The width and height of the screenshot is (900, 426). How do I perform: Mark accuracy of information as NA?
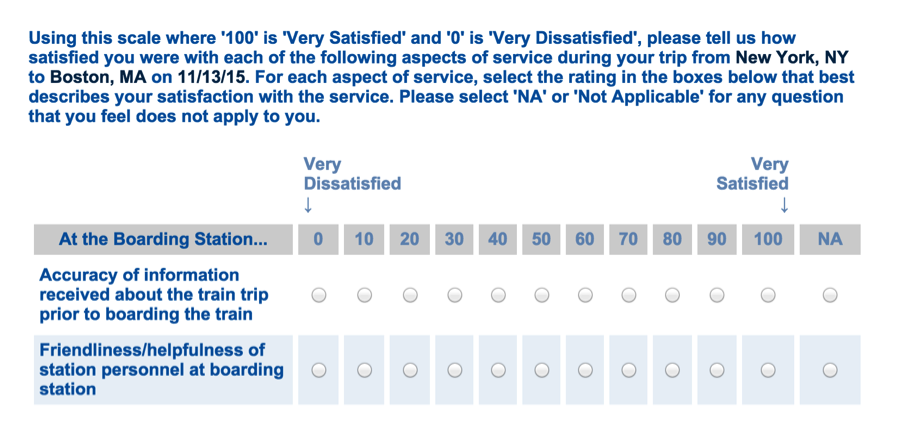click(x=829, y=295)
